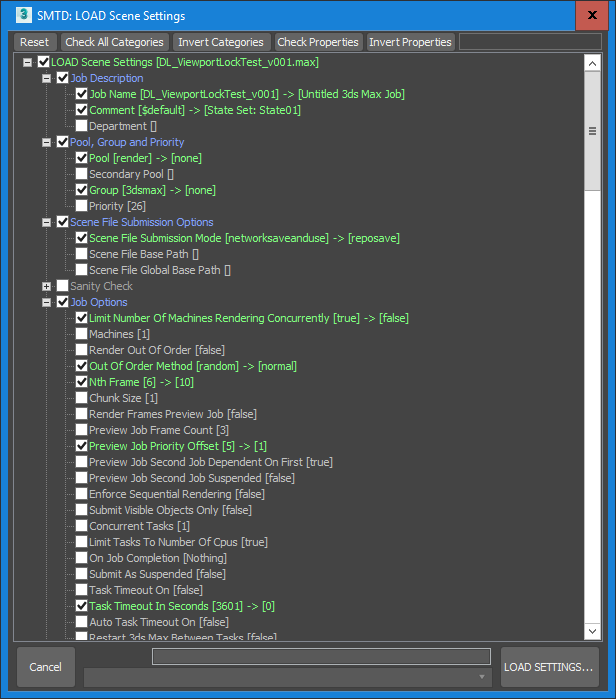Viewport: 616px width, 699px height.
Task: Collapse the Job Options category
Action: coord(46,303)
